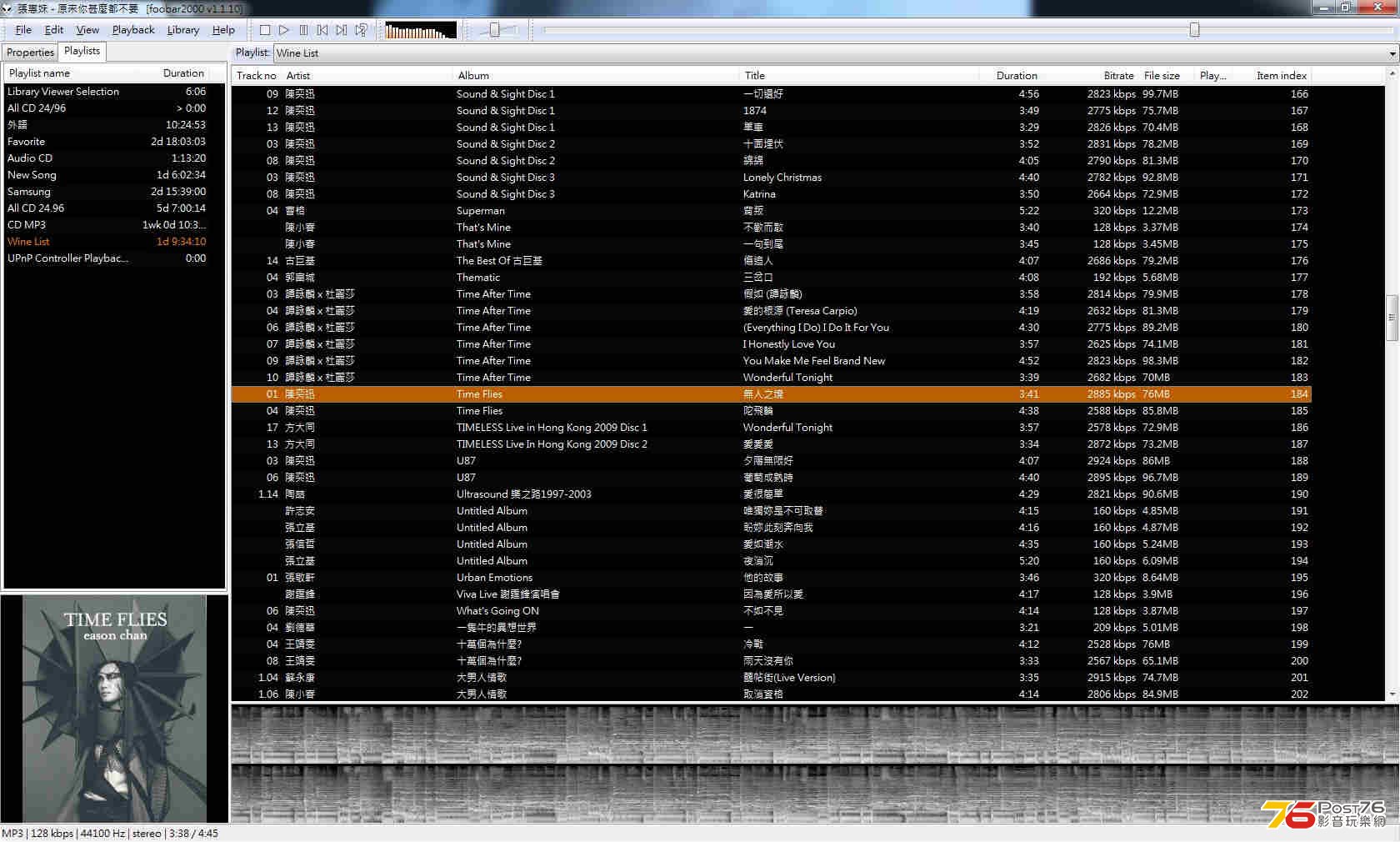Select track Lonely Christmas
This screenshot has width=1400, height=842.
point(772,178)
